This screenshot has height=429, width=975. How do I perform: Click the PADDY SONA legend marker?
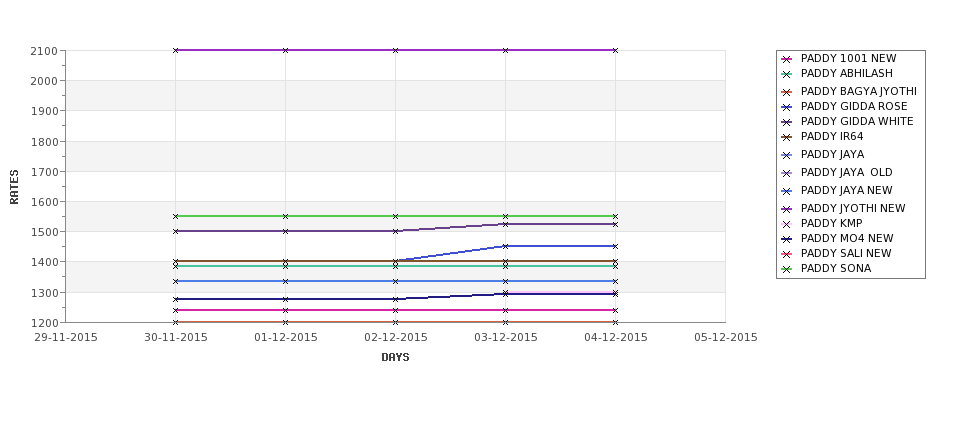coord(787,269)
